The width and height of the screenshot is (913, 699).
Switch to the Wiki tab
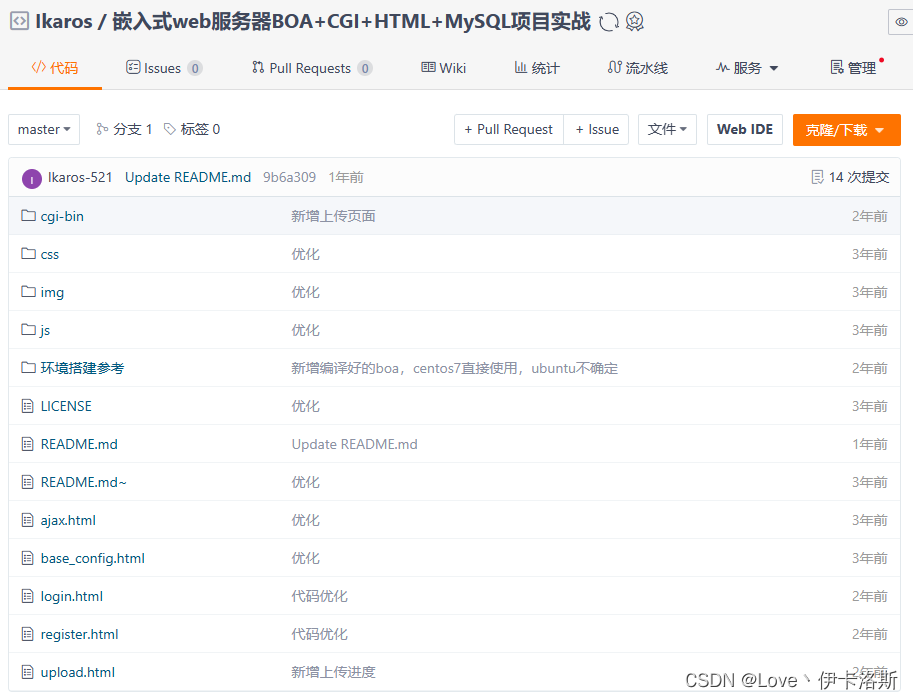tap(443, 68)
